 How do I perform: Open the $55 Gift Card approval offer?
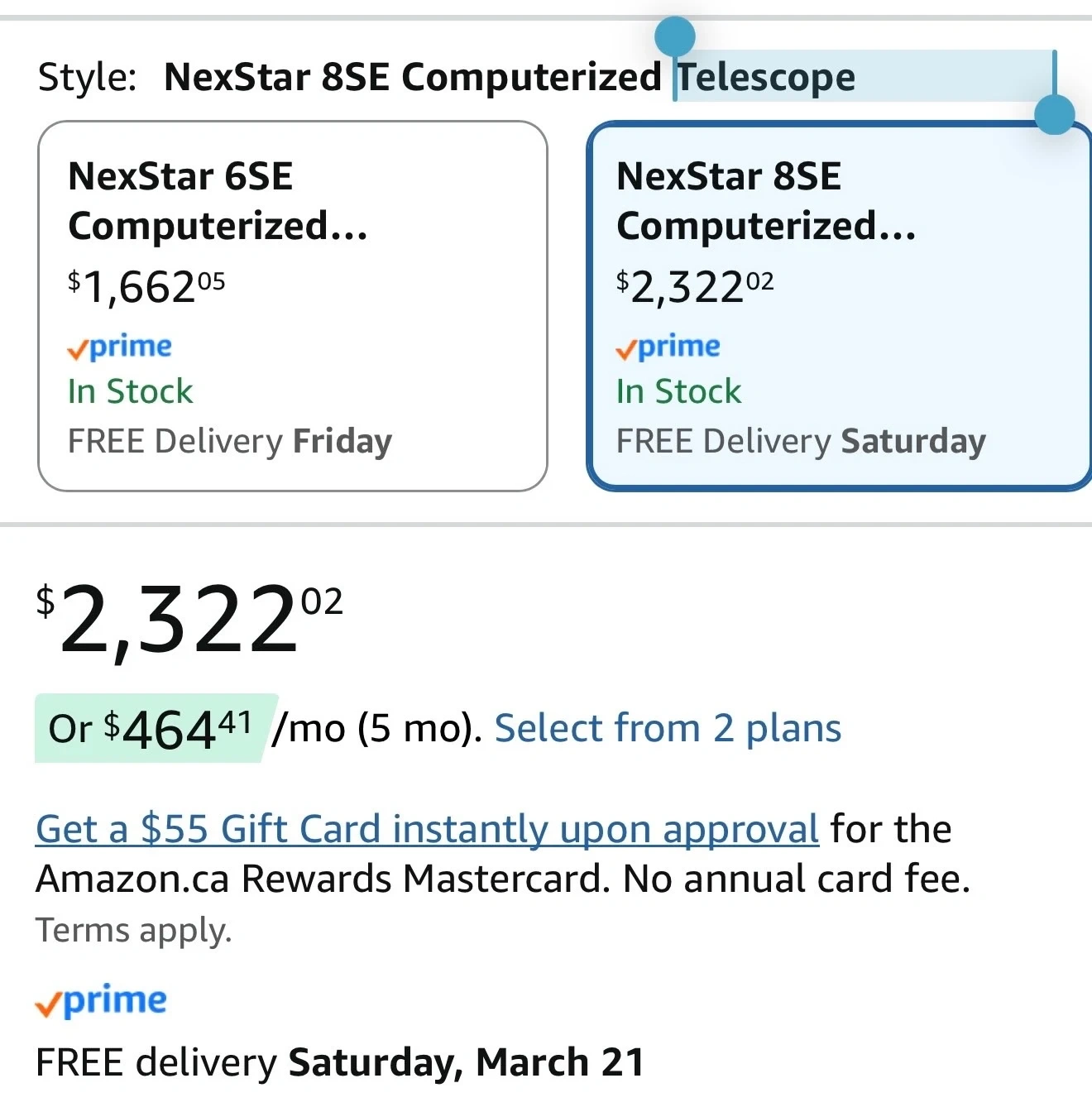(427, 829)
